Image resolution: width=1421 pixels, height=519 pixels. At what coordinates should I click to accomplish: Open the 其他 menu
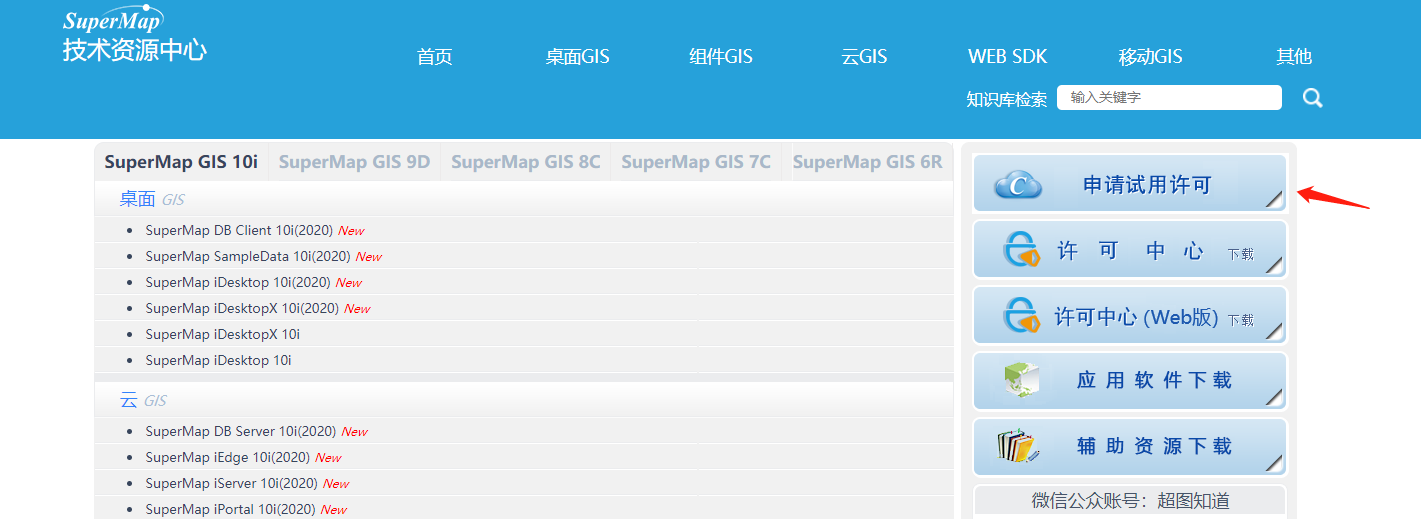[x=1294, y=57]
